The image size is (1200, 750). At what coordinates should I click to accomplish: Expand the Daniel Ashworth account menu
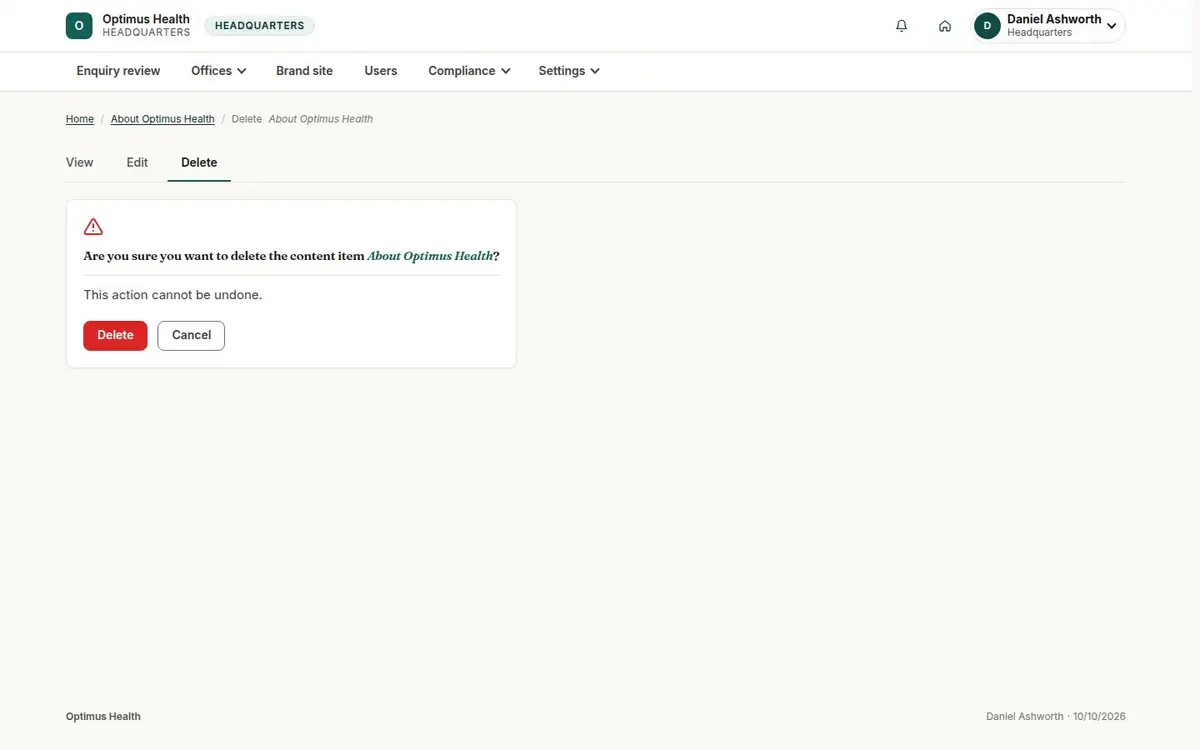[x=1049, y=26]
